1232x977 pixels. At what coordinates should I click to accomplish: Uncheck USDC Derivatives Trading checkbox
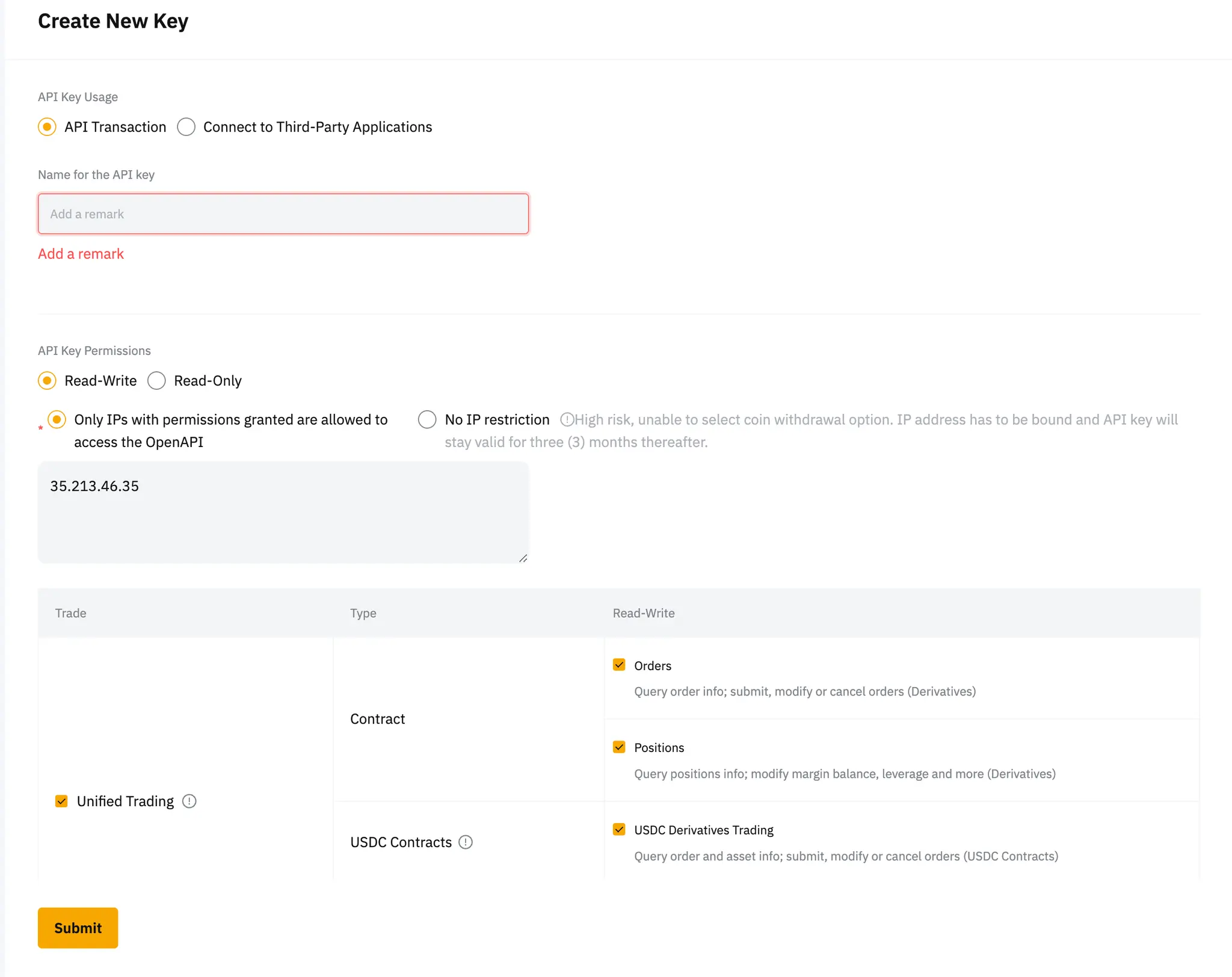tap(619, 830)
